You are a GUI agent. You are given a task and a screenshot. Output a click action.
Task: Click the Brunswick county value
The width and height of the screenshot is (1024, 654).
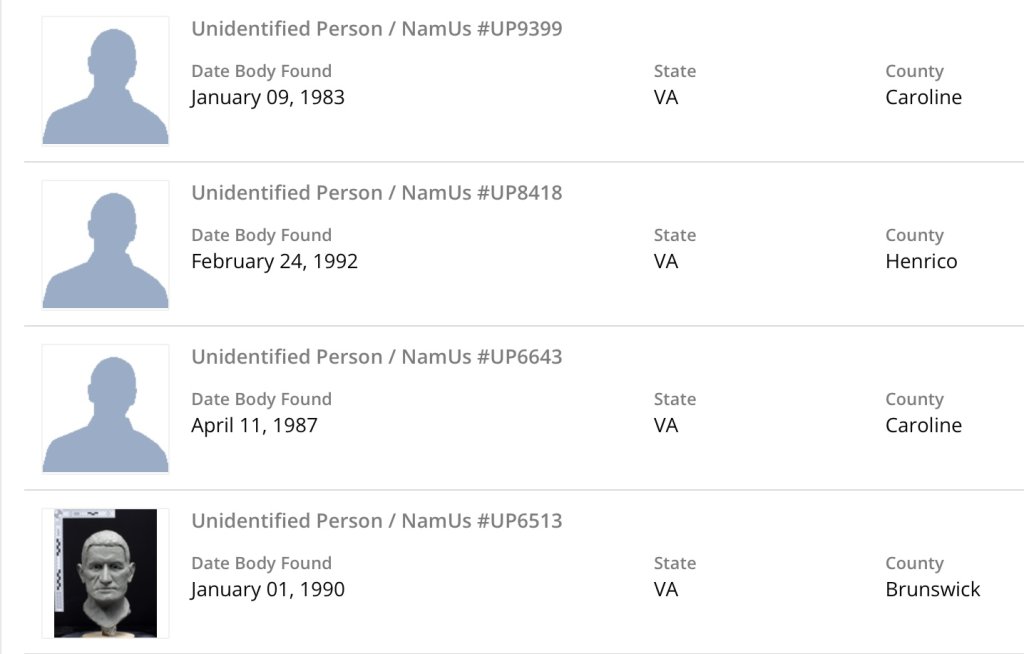point(932,589)
